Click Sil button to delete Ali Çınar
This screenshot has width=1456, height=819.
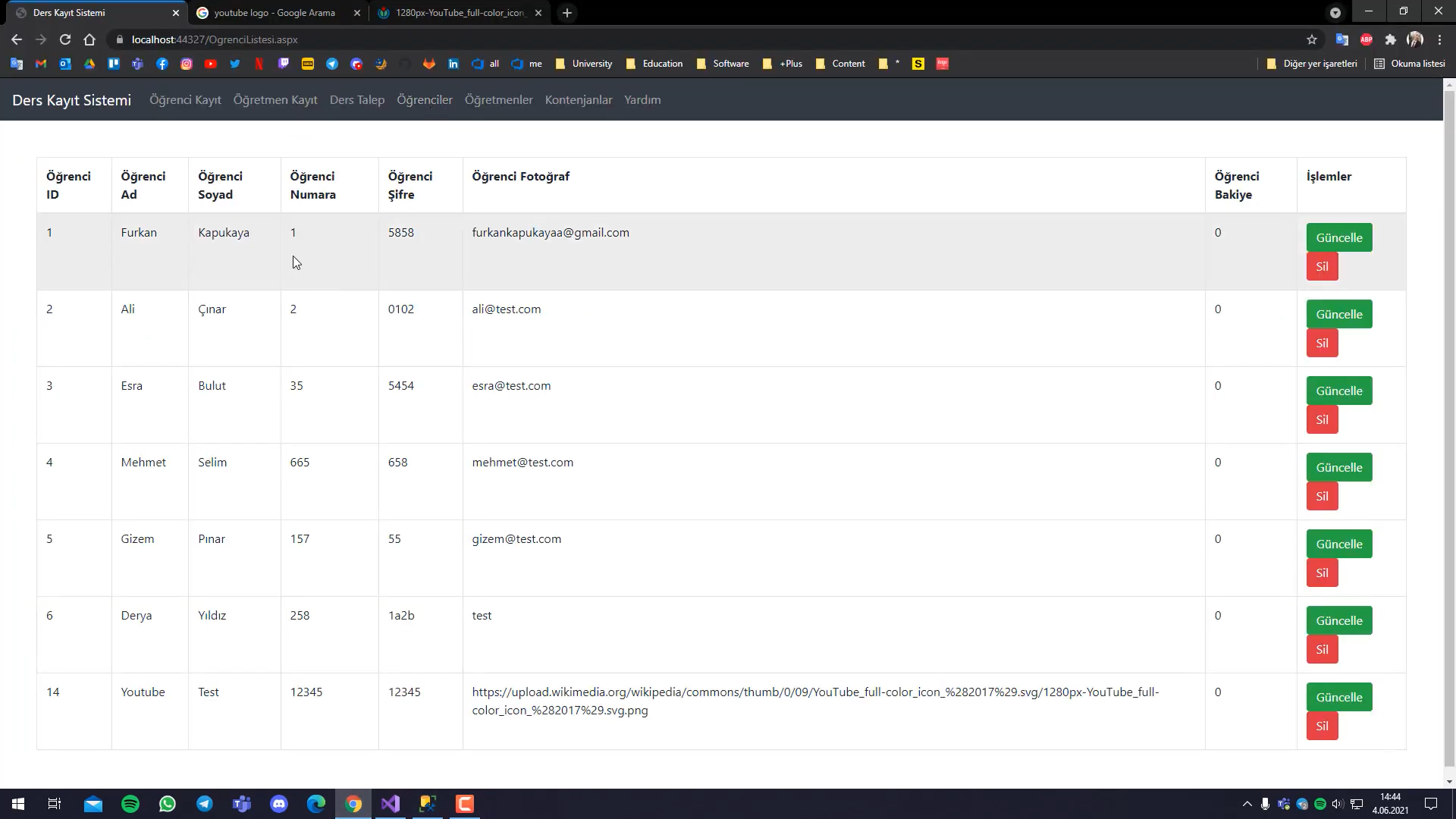[x=1320, y=343]
